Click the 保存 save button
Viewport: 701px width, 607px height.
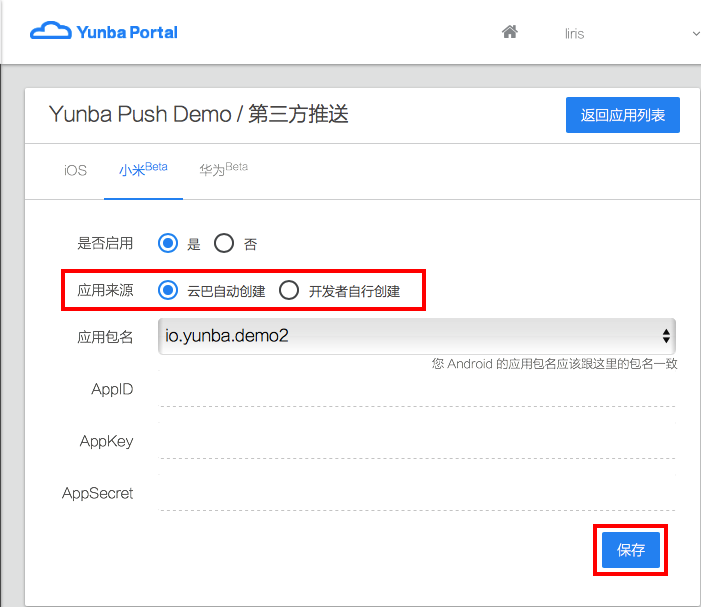[x=630, y=550]
